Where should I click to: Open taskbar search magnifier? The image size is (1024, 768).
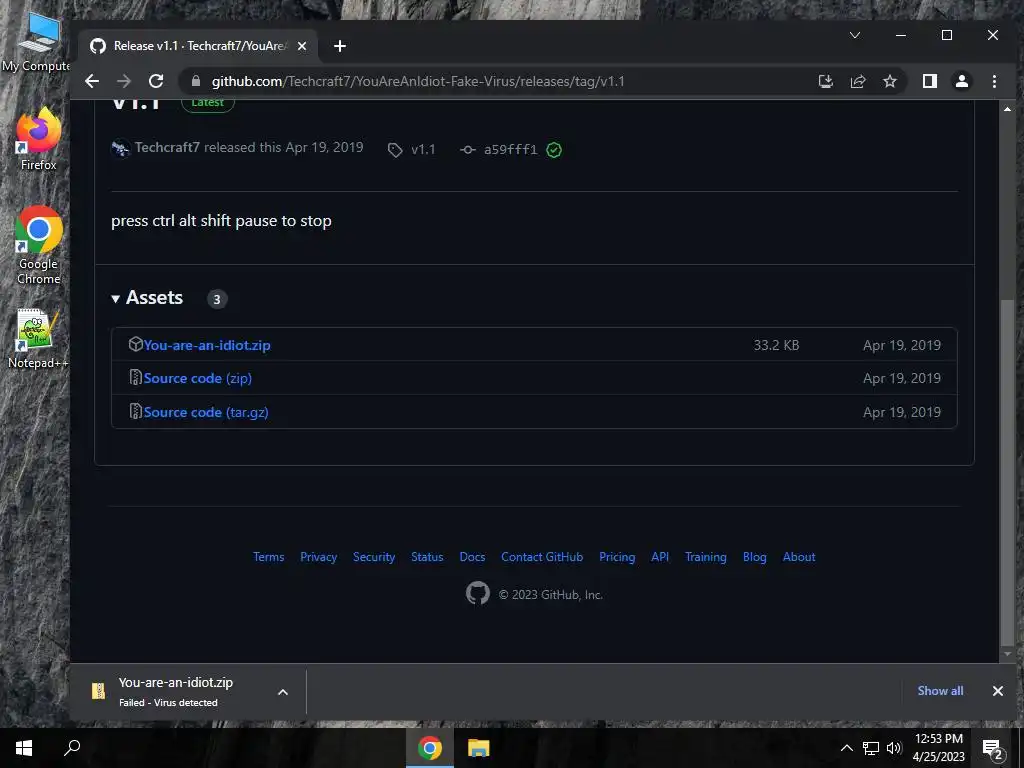(x=72, y=748)
